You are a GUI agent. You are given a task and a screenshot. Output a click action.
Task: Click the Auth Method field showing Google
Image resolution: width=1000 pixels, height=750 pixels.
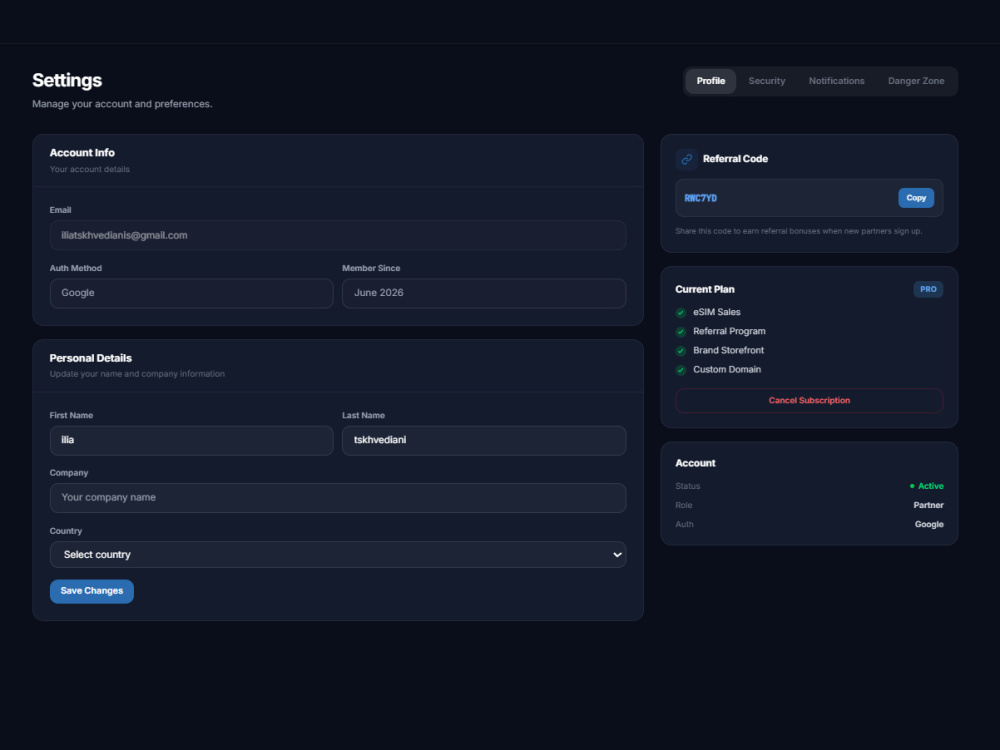(x=191, y=293)
